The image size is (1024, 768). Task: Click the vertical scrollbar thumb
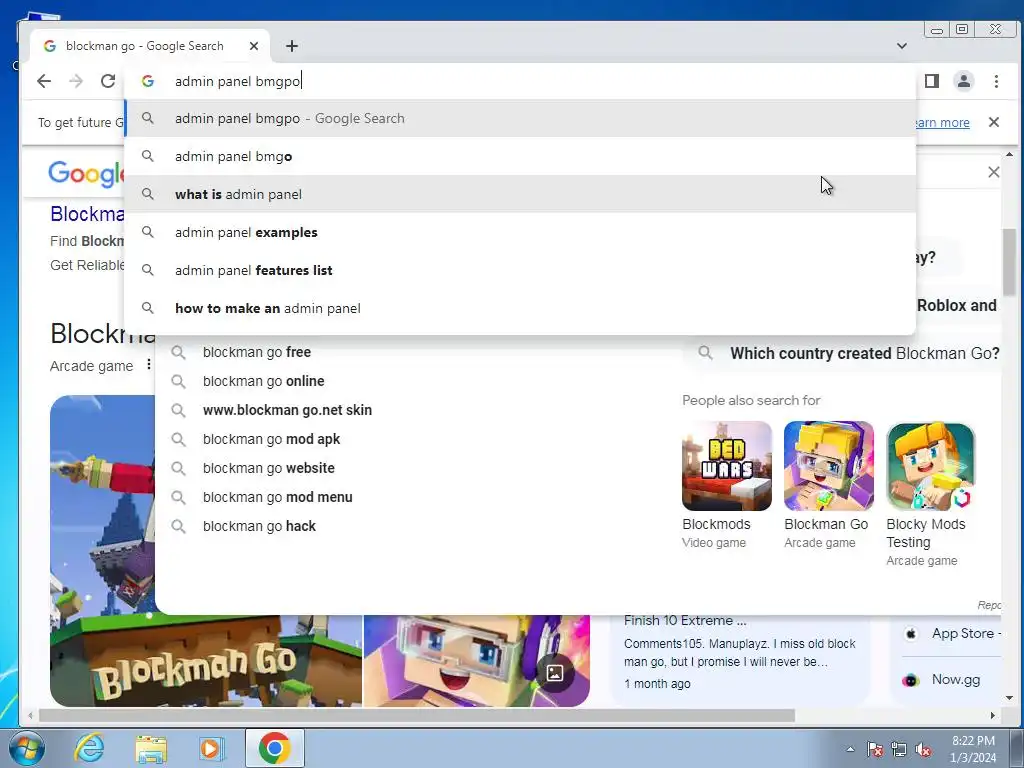1010,261
